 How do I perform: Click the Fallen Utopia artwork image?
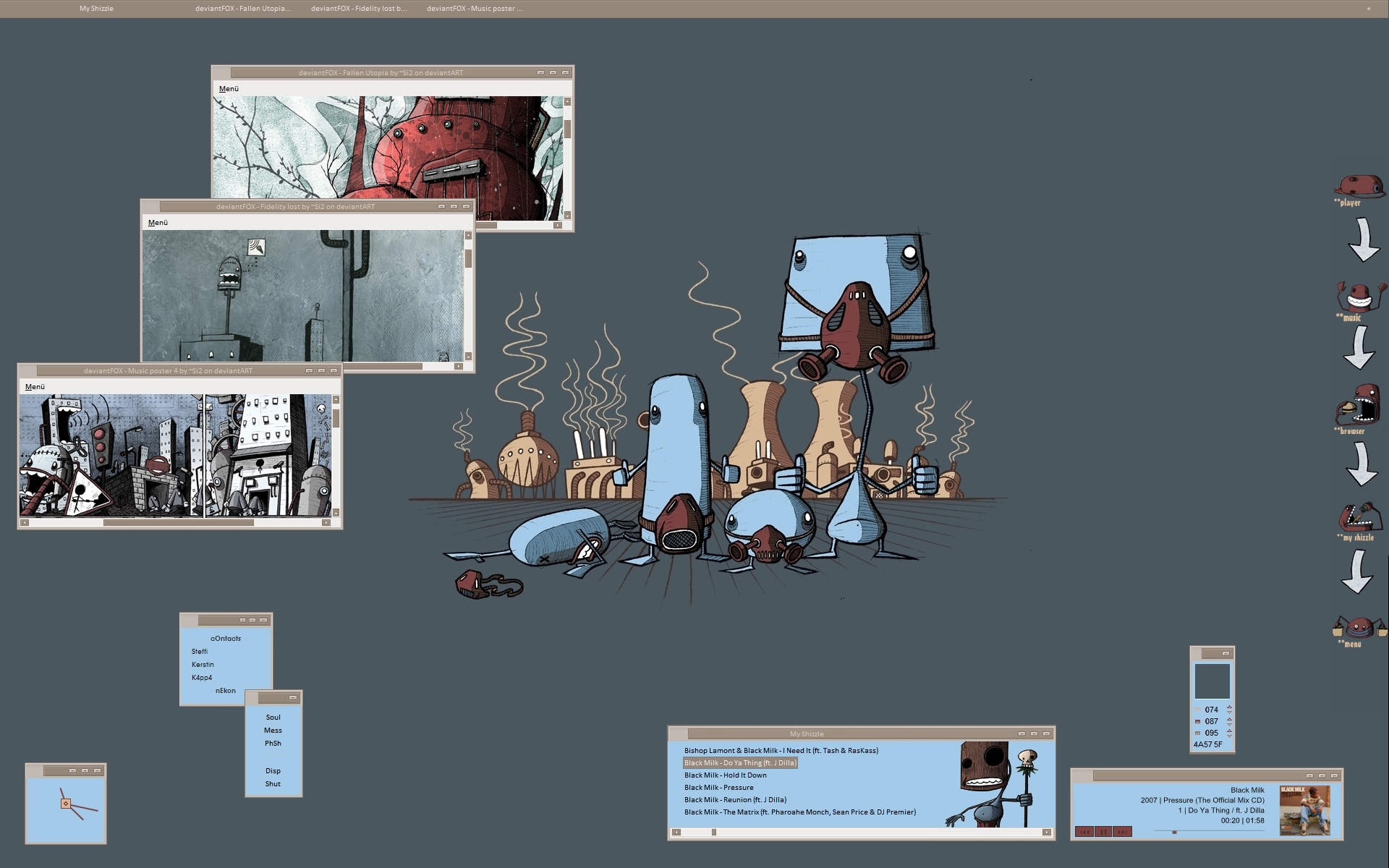click(388, 158)
